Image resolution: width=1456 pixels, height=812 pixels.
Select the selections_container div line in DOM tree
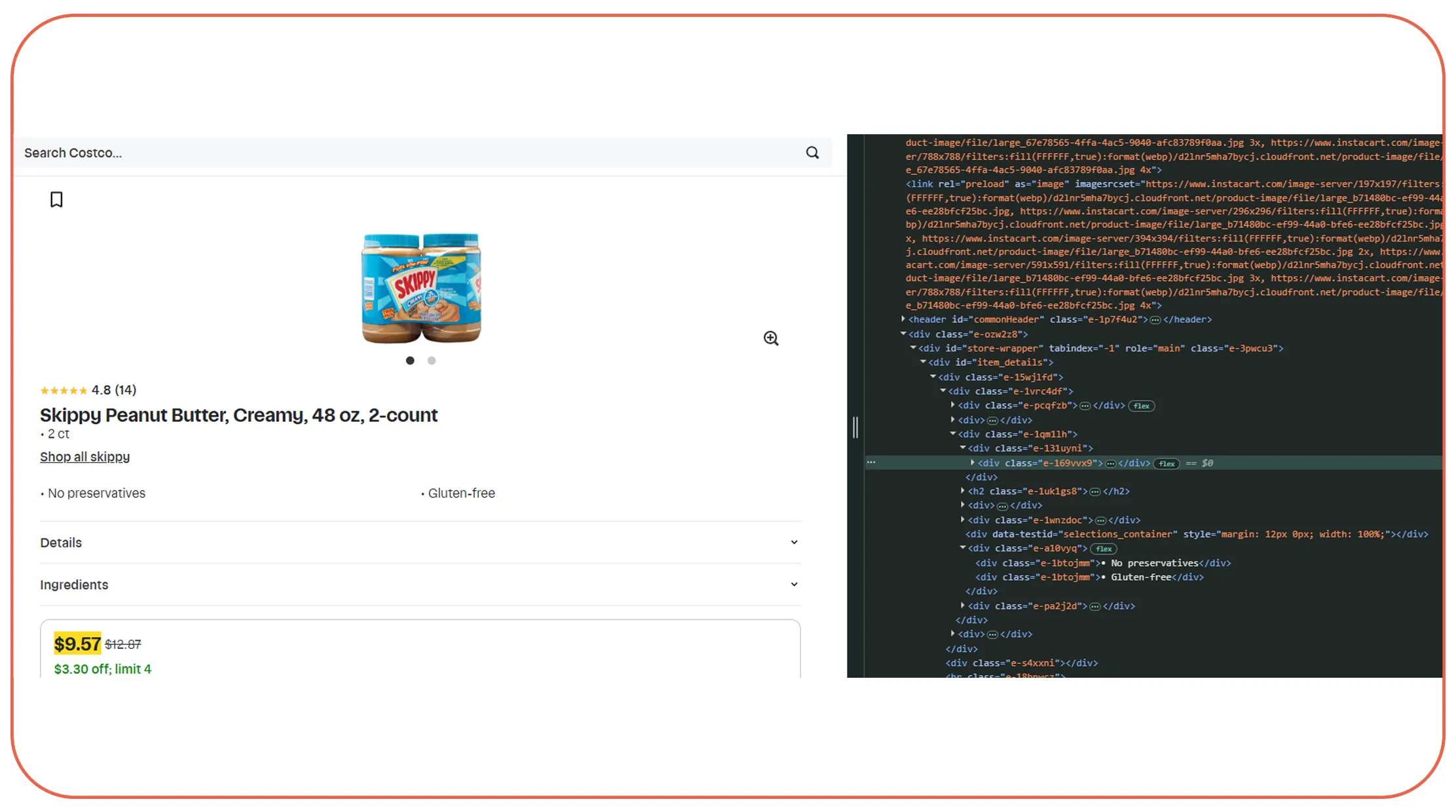point(1197,534)
